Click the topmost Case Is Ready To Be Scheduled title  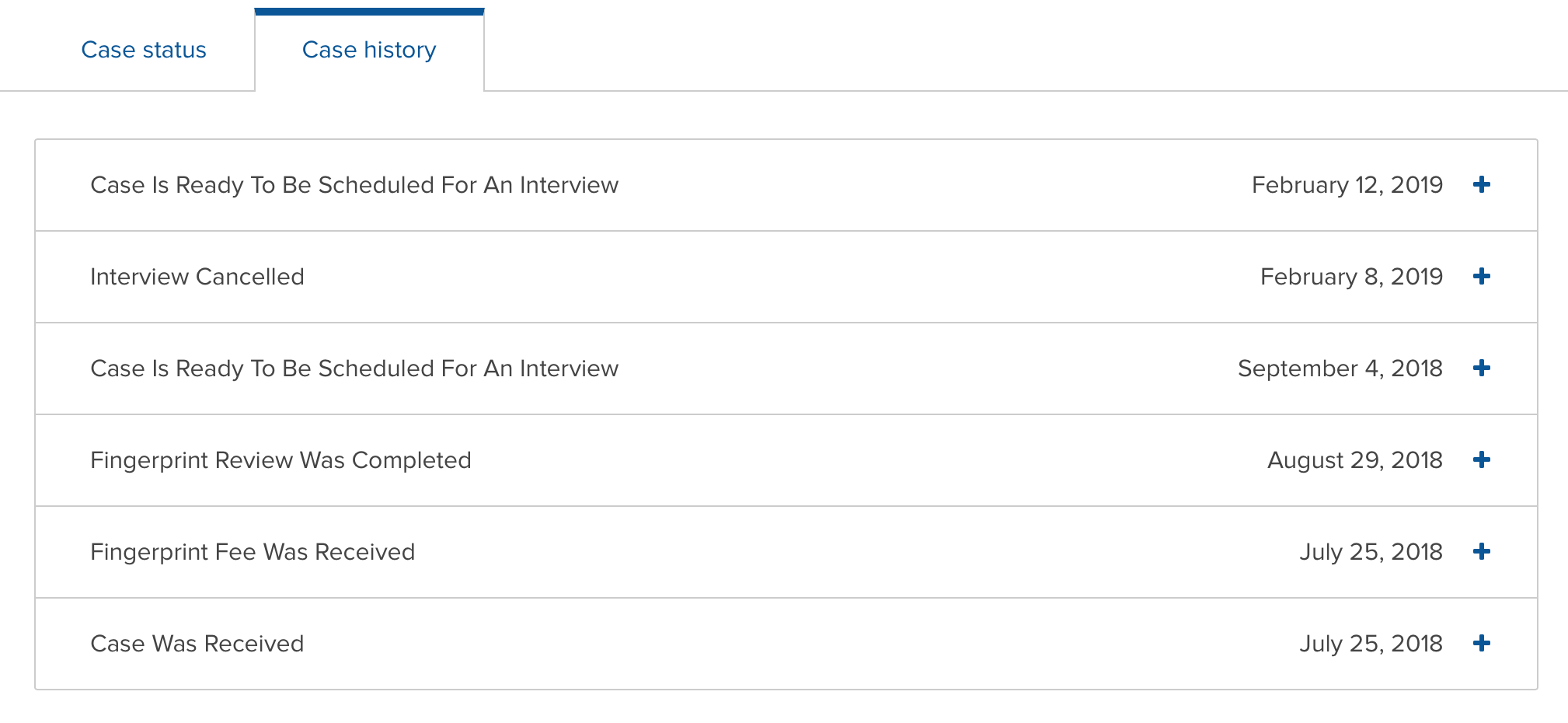tap(354, 185)
